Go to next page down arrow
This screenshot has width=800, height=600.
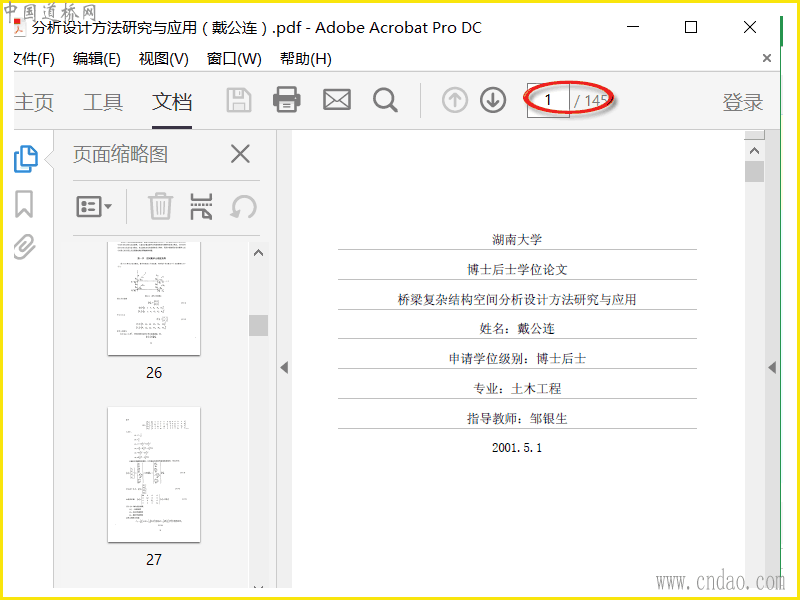pos(493,100)
